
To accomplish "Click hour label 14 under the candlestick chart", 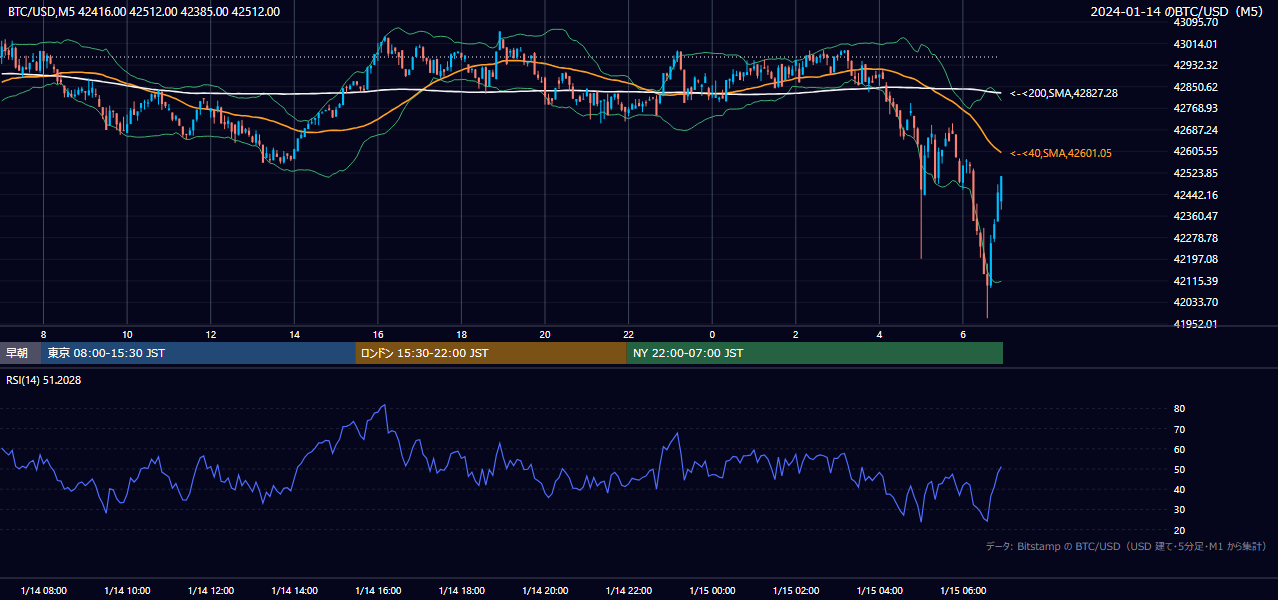I will click(294, 334).
